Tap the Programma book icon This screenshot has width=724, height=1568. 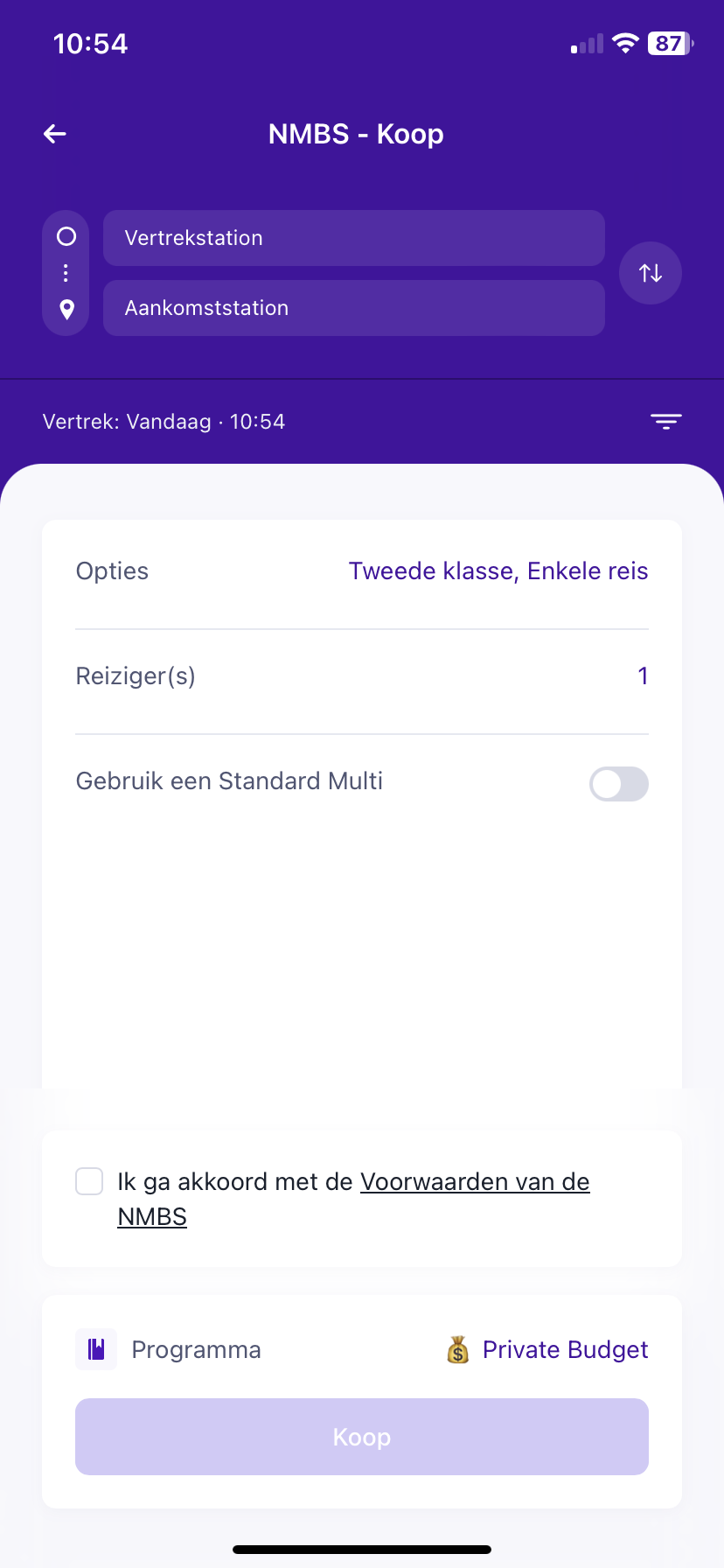click(96, 1349)
